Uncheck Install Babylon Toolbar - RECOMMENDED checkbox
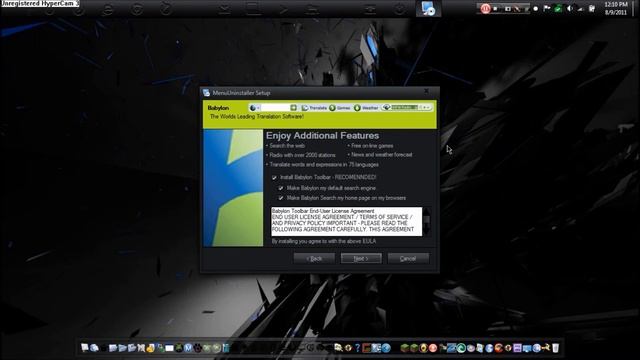Screen dimensions: 640x360 pyautogui.click(x=274, y=178)
